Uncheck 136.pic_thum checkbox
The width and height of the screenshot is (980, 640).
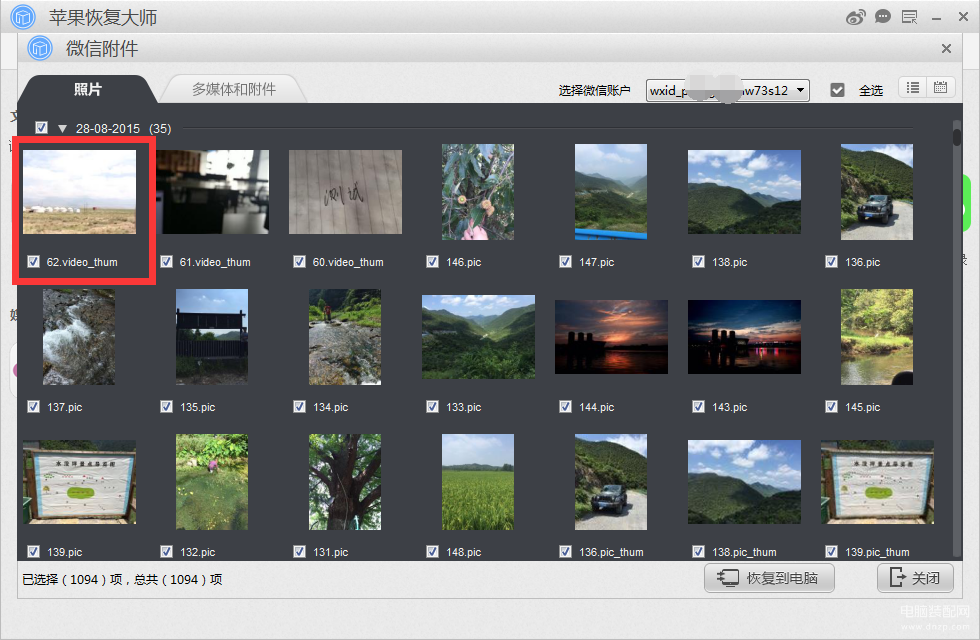pos(566,551)
